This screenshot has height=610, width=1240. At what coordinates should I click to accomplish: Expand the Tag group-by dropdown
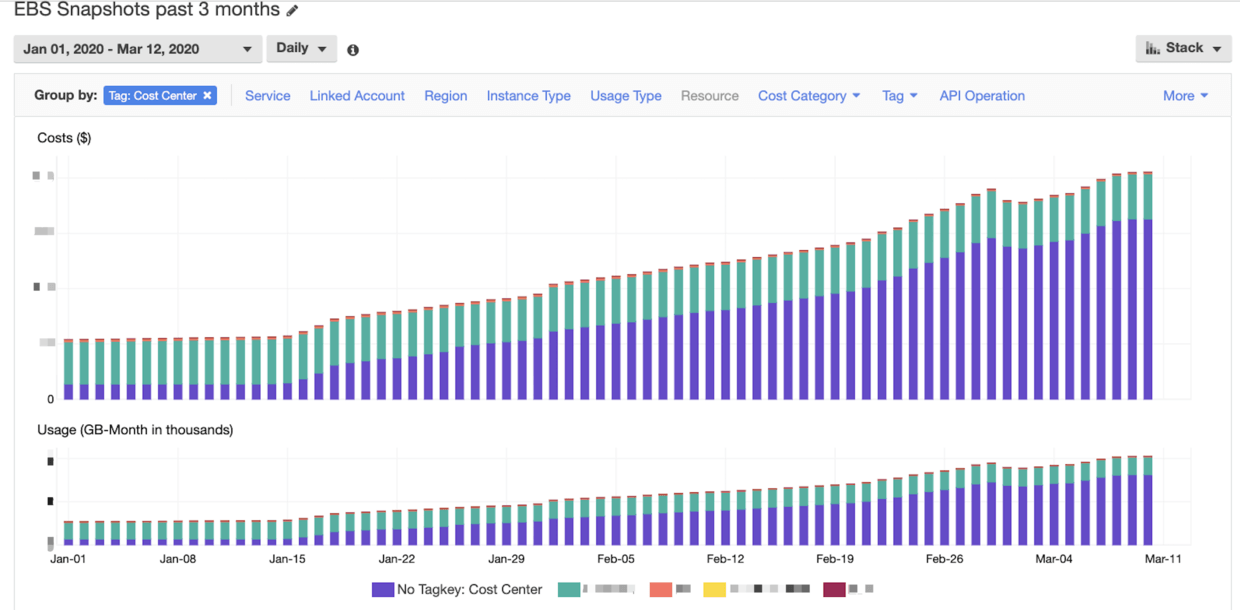(x=899, y=96)
